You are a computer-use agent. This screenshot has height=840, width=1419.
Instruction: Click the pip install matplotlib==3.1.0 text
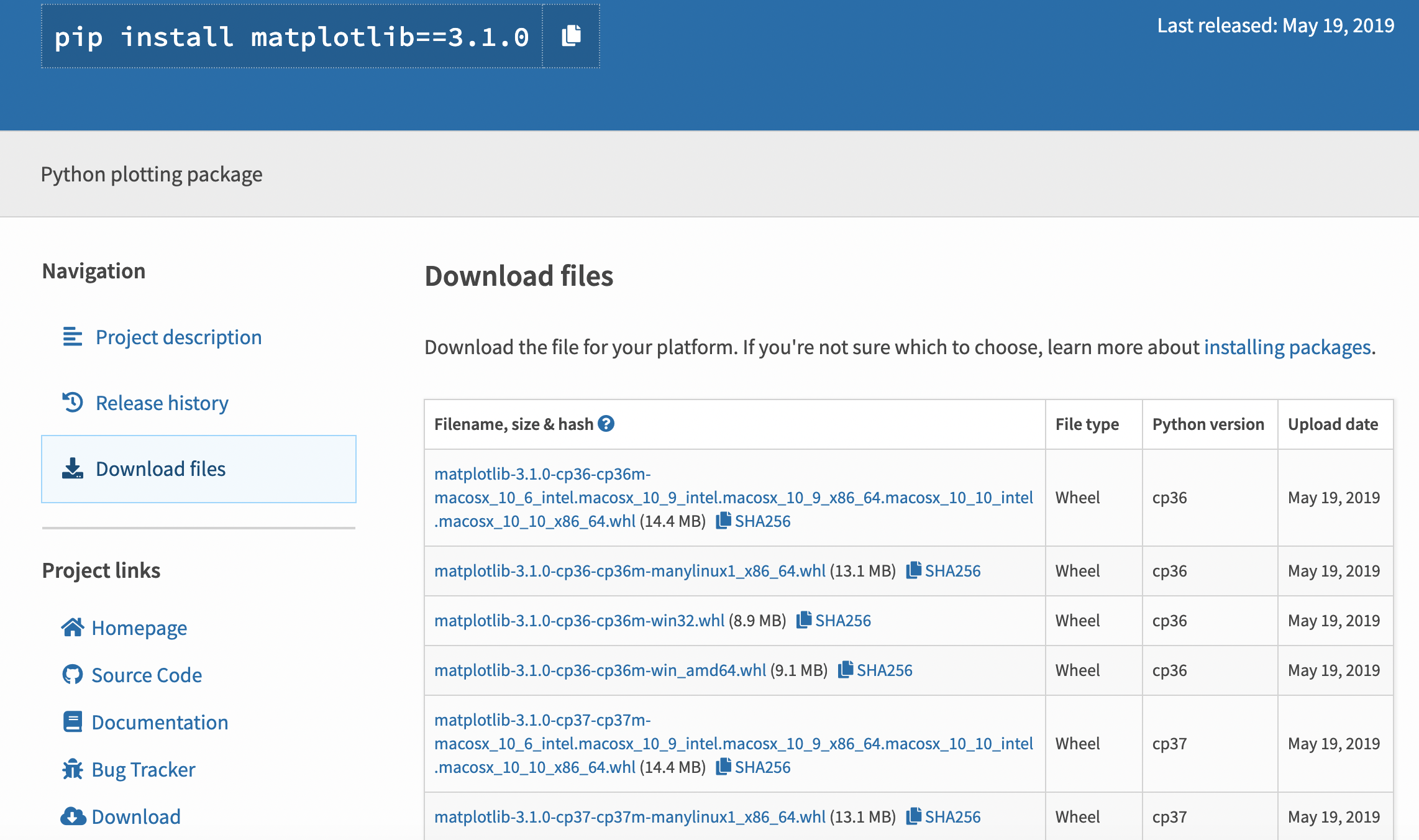tap(291, 37)
